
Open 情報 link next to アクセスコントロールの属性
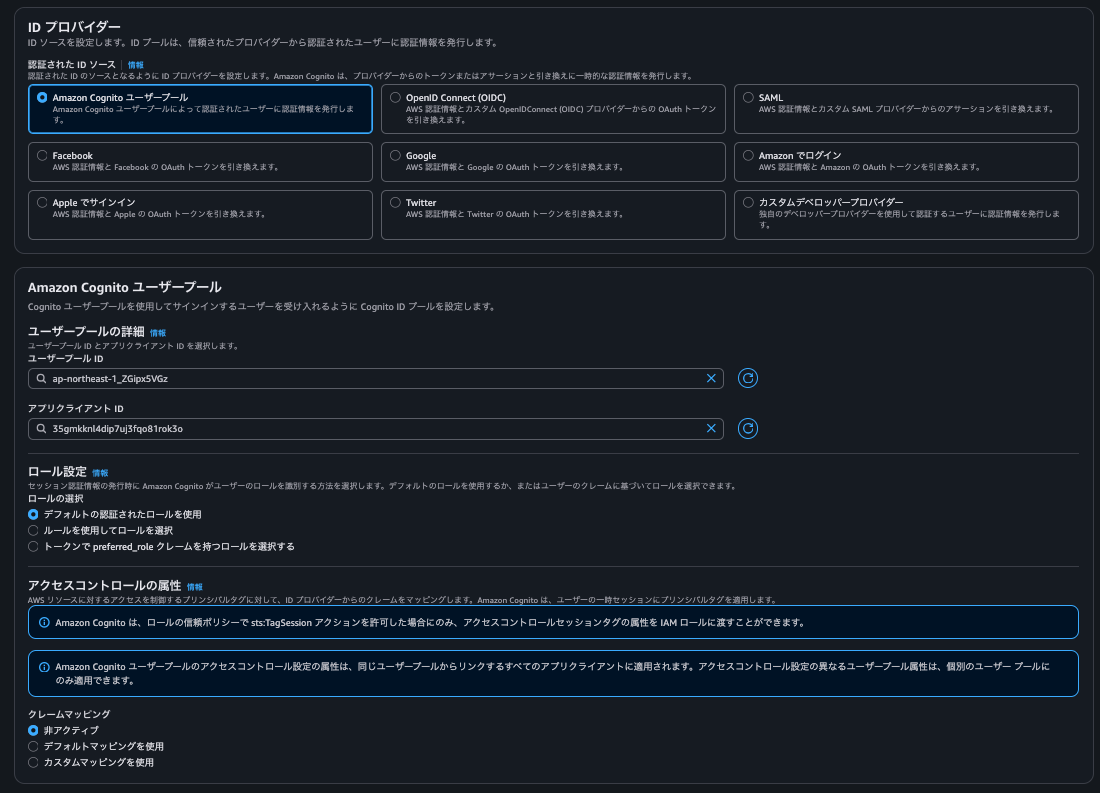click(x=194, y=587)
